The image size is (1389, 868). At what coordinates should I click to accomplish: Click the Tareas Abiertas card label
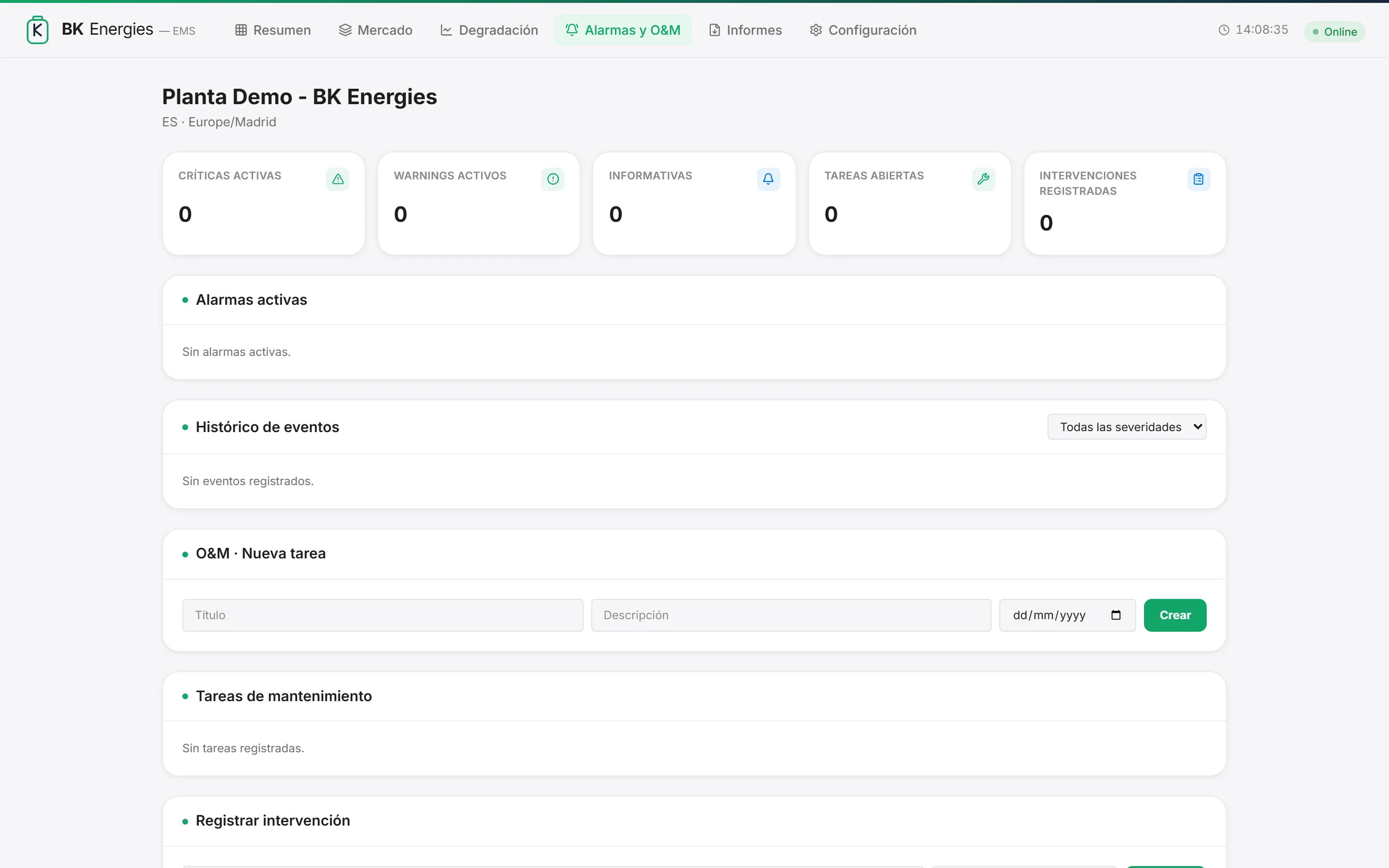874,176
